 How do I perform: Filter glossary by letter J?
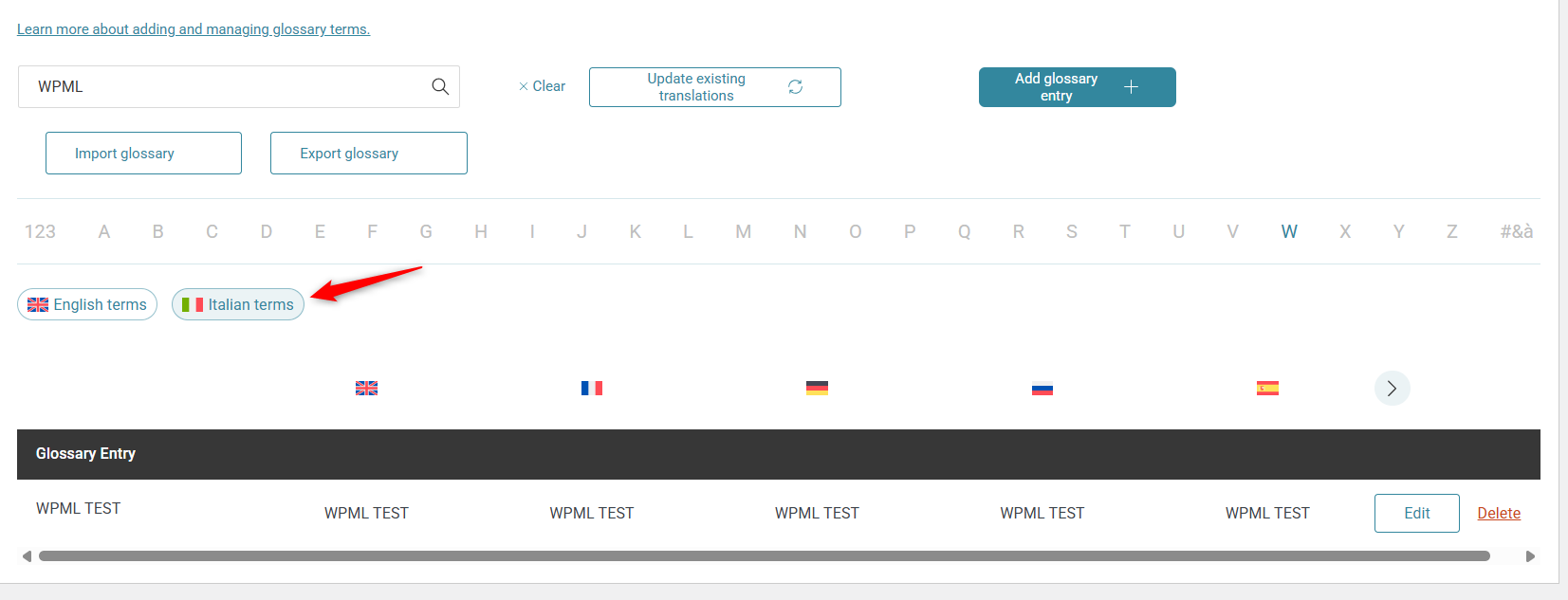tap(581, 231)
